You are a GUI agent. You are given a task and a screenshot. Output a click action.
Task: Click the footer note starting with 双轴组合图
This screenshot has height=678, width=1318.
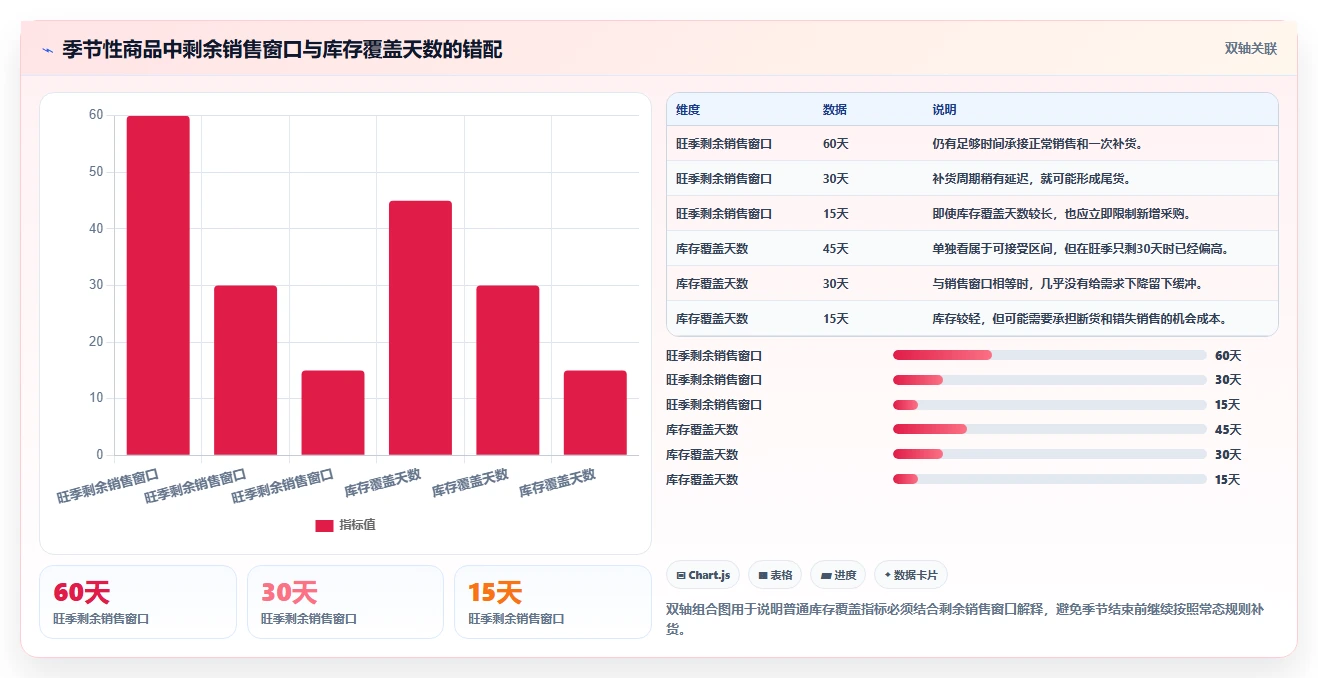tap(966, 619)
